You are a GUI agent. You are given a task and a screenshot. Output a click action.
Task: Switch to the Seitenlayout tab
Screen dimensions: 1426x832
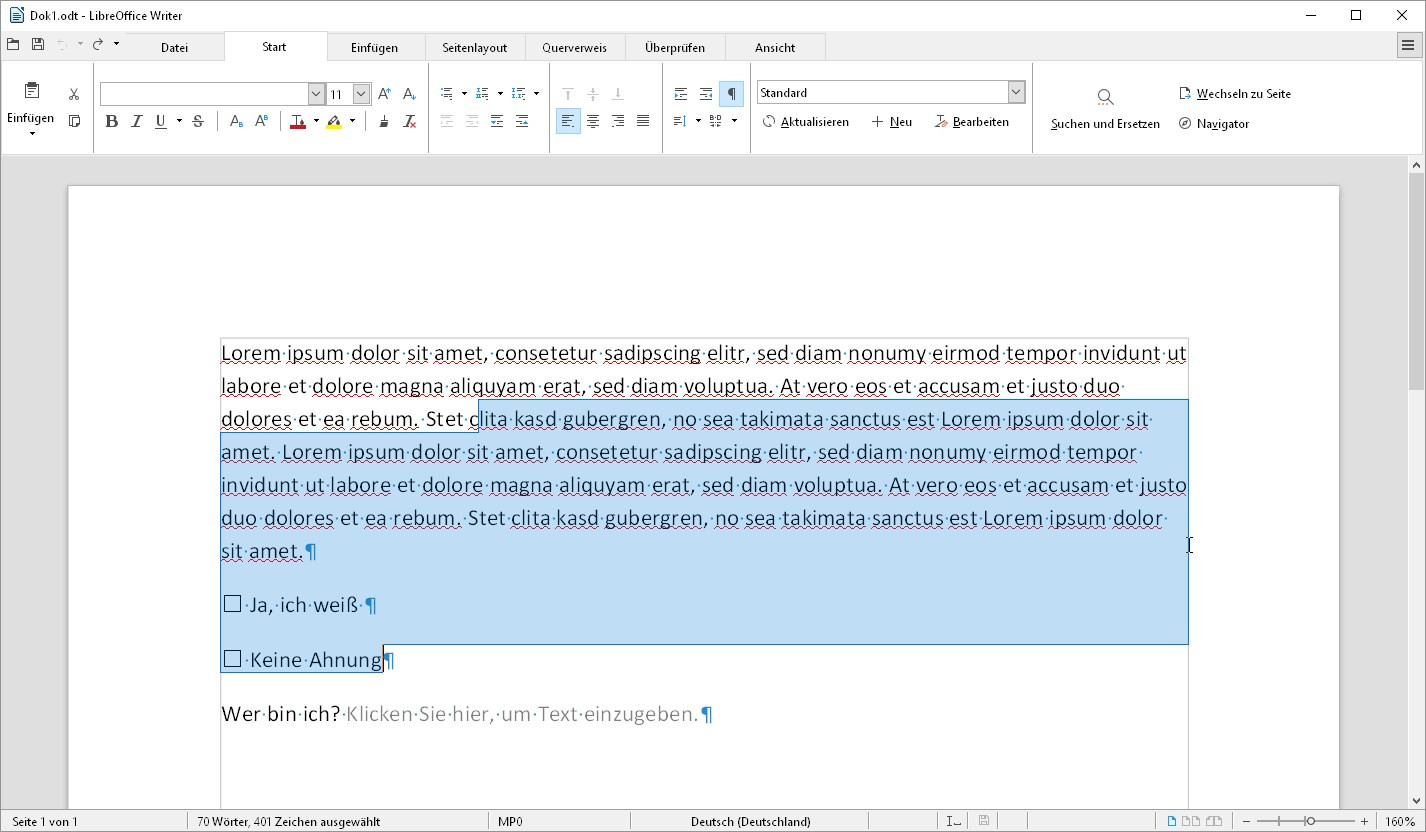pyautogui.click(x=475, y=47)
